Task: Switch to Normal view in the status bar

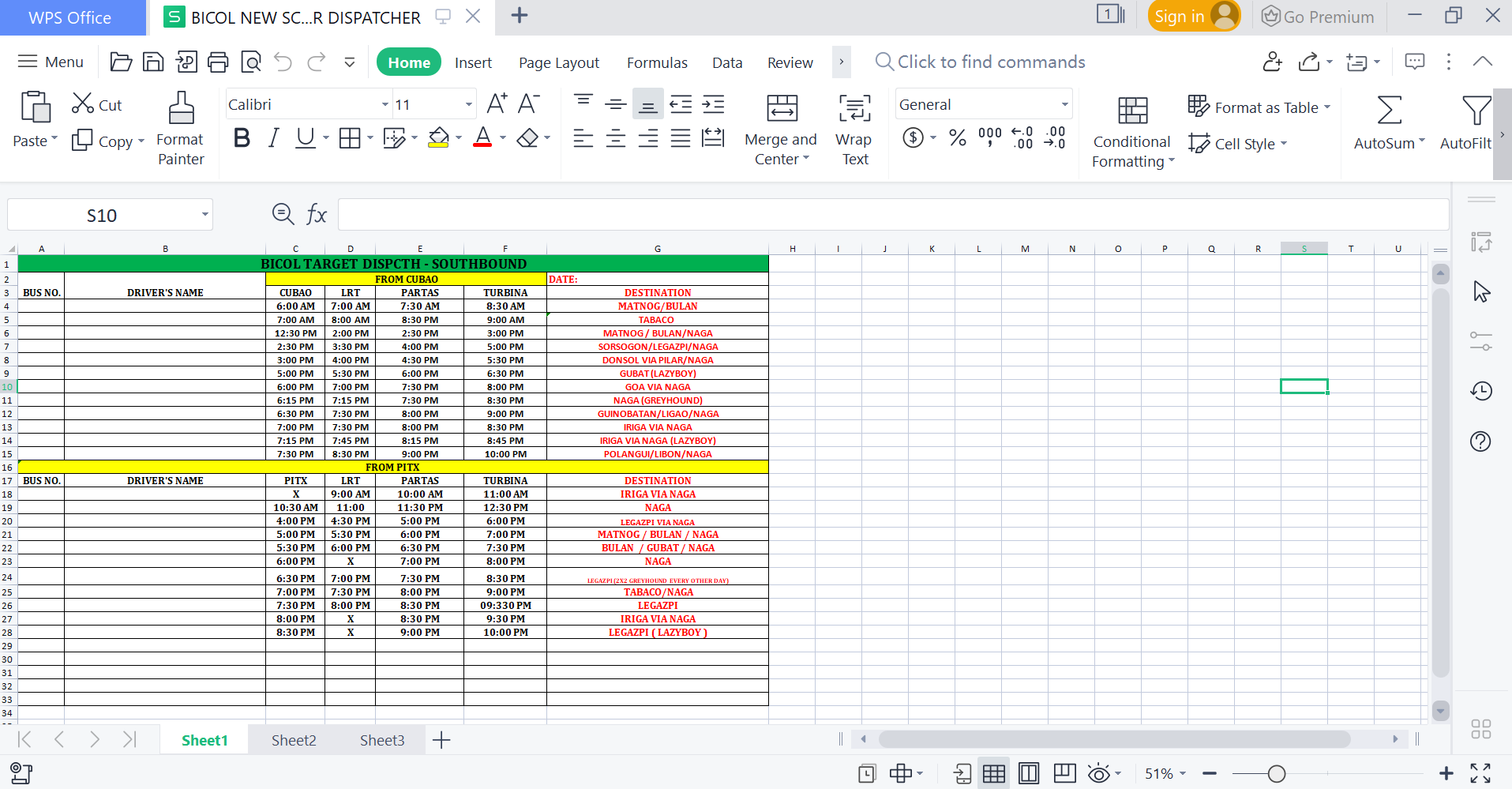Action: 994,774
